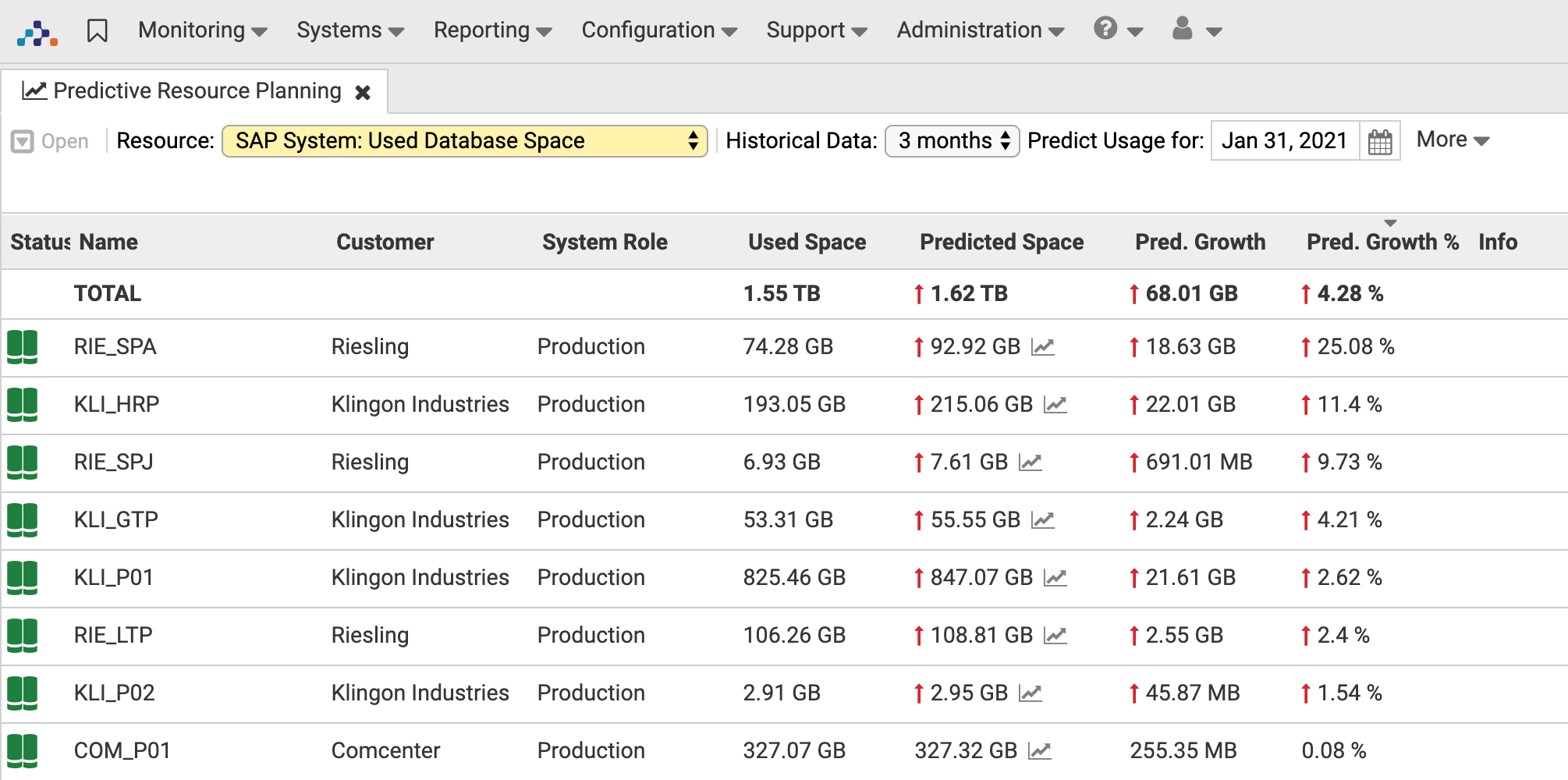Open the calendar date picker

tap(1380, 141)
